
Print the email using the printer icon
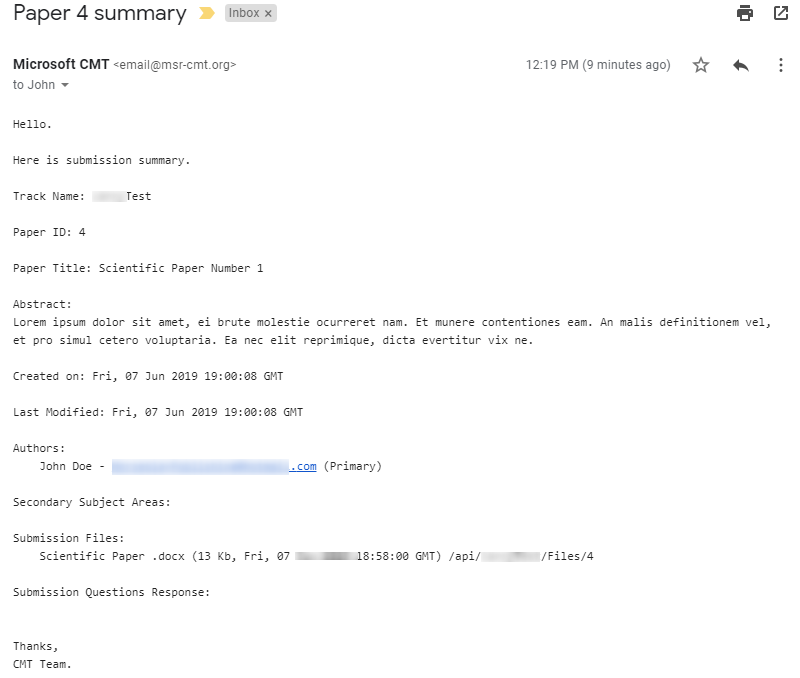click(744, 14)
